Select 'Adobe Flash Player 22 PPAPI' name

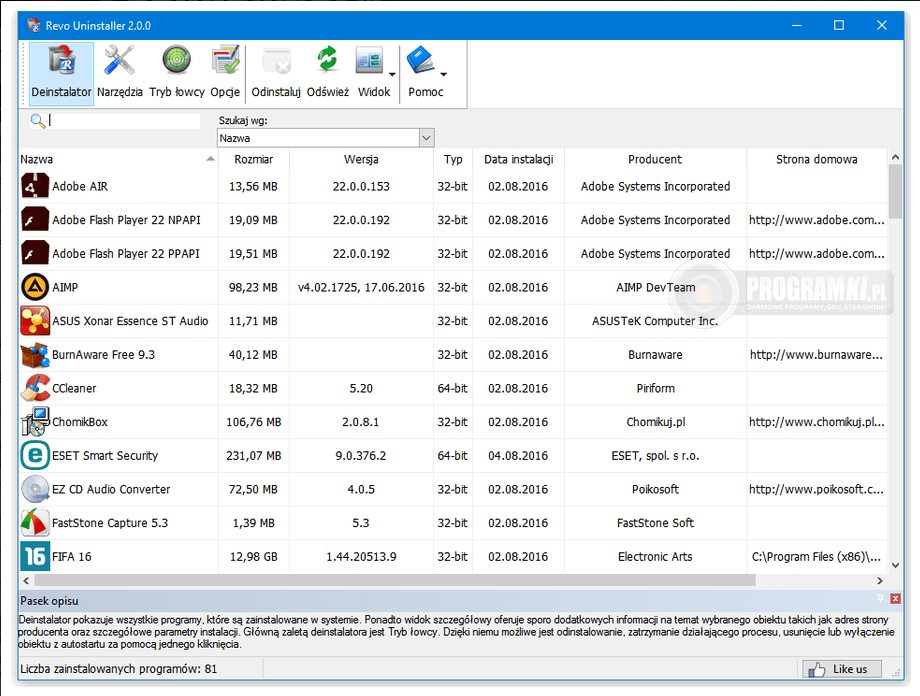126,254
